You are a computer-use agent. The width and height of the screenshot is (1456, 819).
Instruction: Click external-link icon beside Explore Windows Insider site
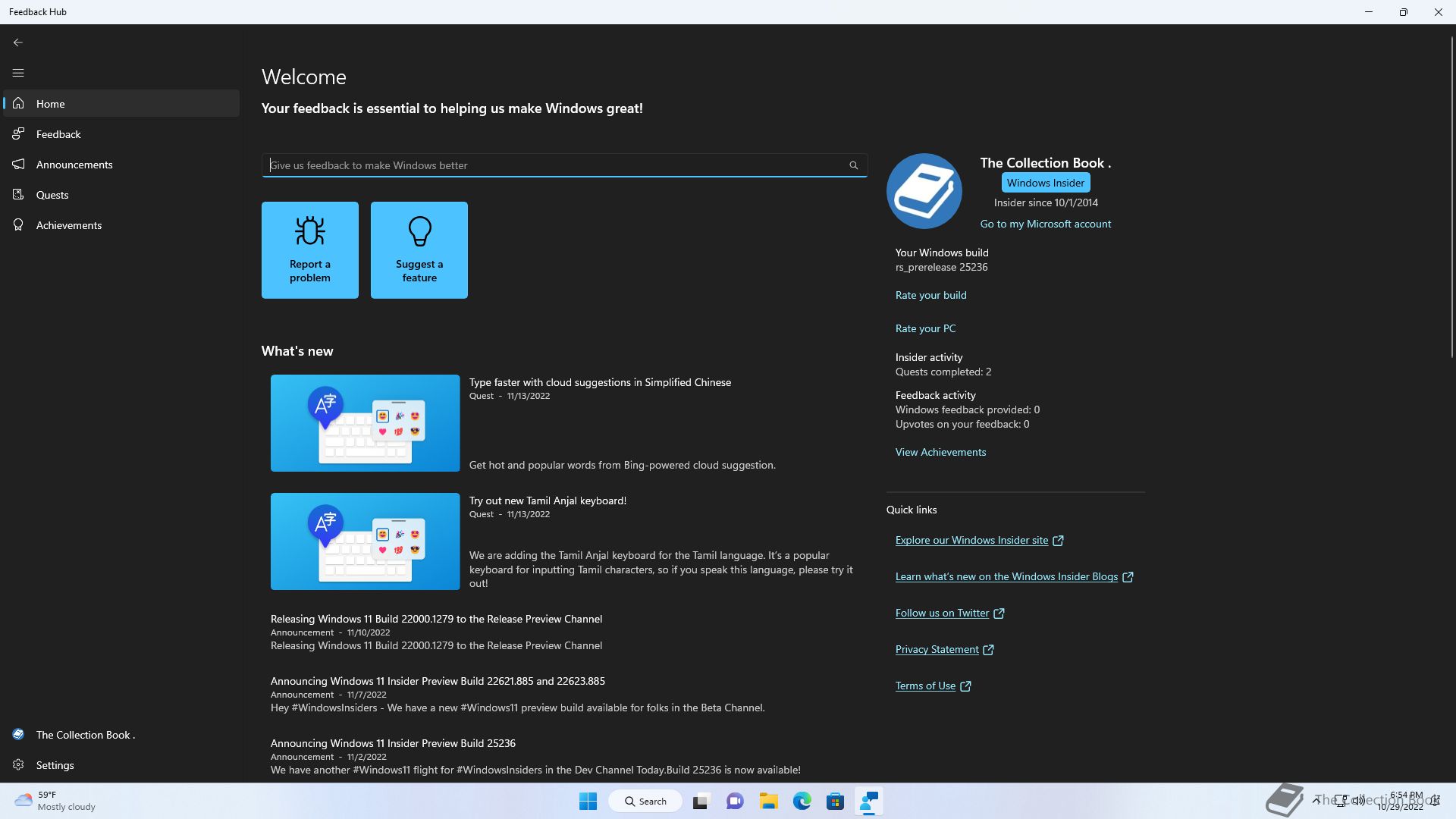[x=1058, y=541]
